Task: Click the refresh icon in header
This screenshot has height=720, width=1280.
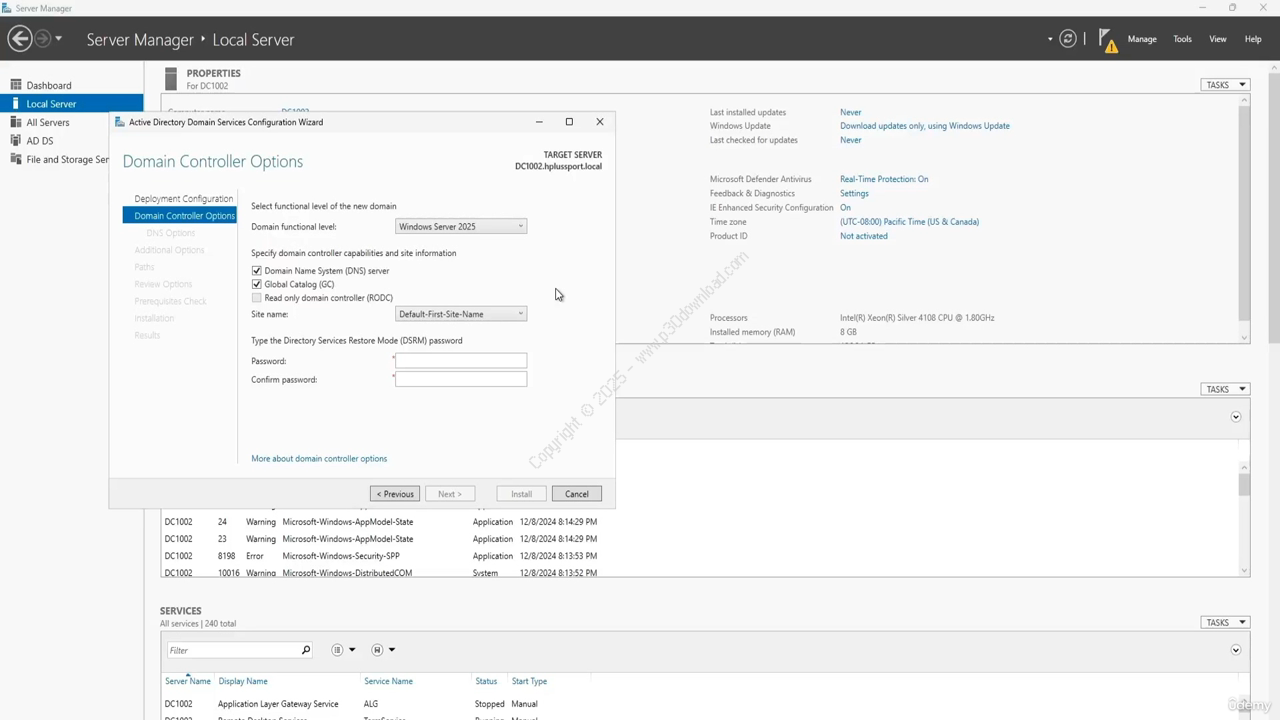Action: coord(1068,39)
